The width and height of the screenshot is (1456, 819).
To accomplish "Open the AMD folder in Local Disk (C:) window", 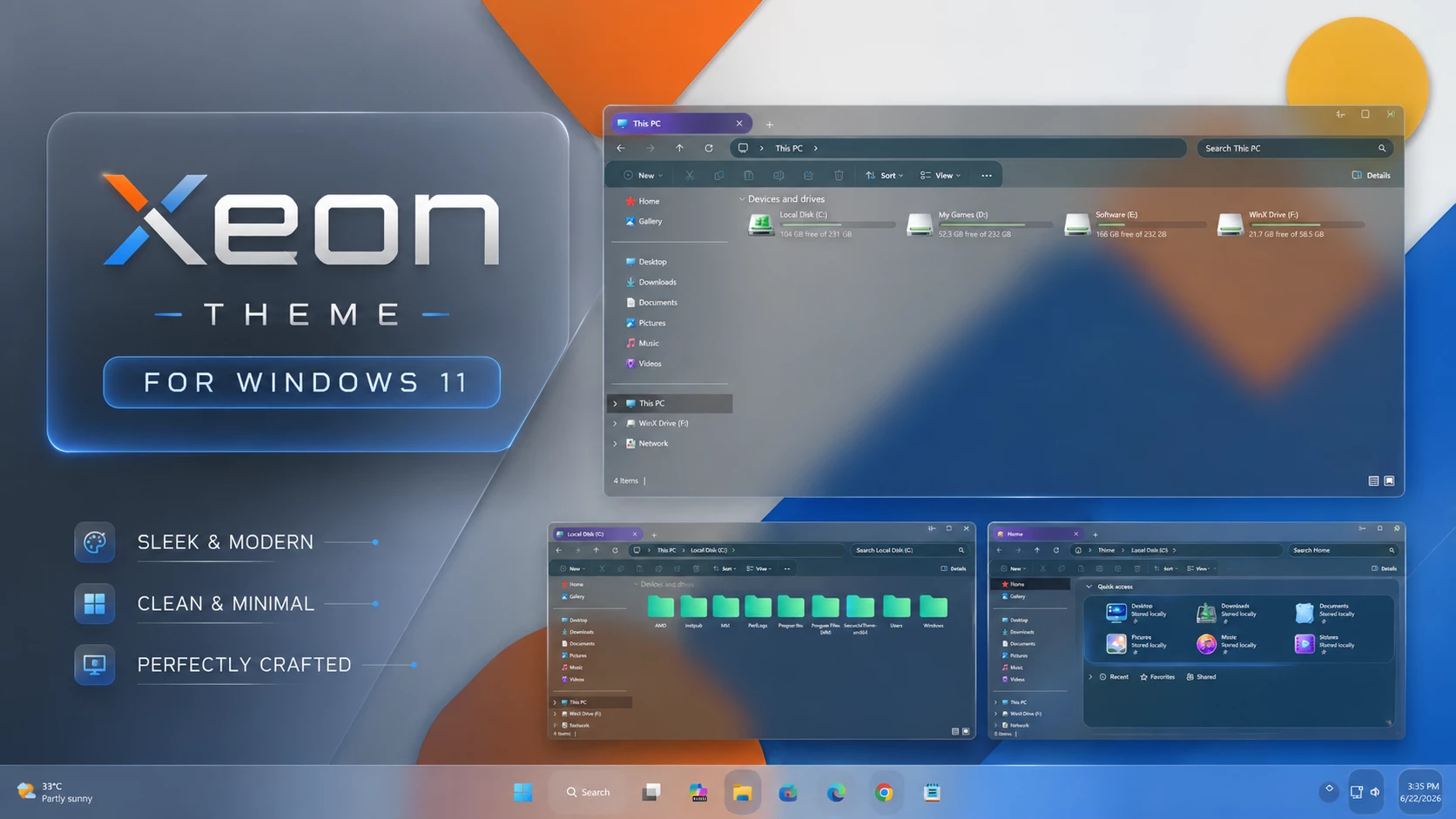I will click(661, 611).
